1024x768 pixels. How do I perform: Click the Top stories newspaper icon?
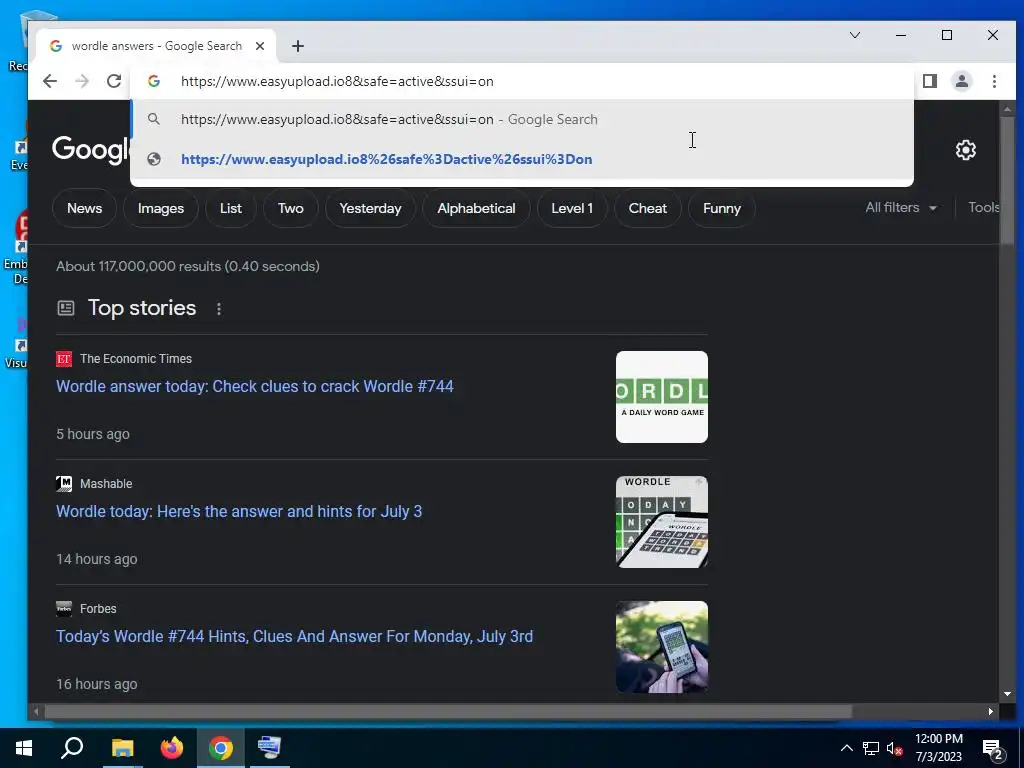click(66, 308)
